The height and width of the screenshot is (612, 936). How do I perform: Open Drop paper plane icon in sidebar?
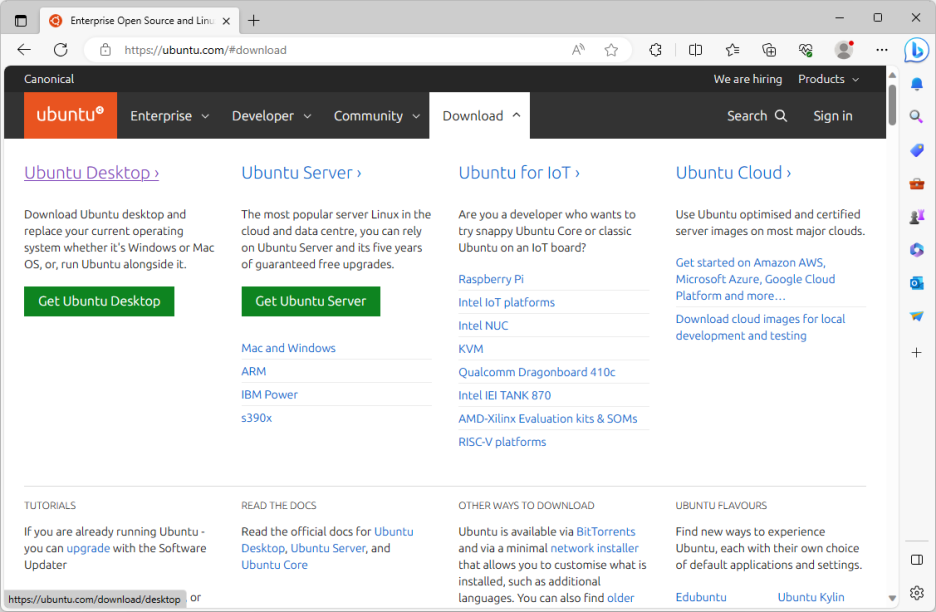pyautogui.click(x=917, y=316)
